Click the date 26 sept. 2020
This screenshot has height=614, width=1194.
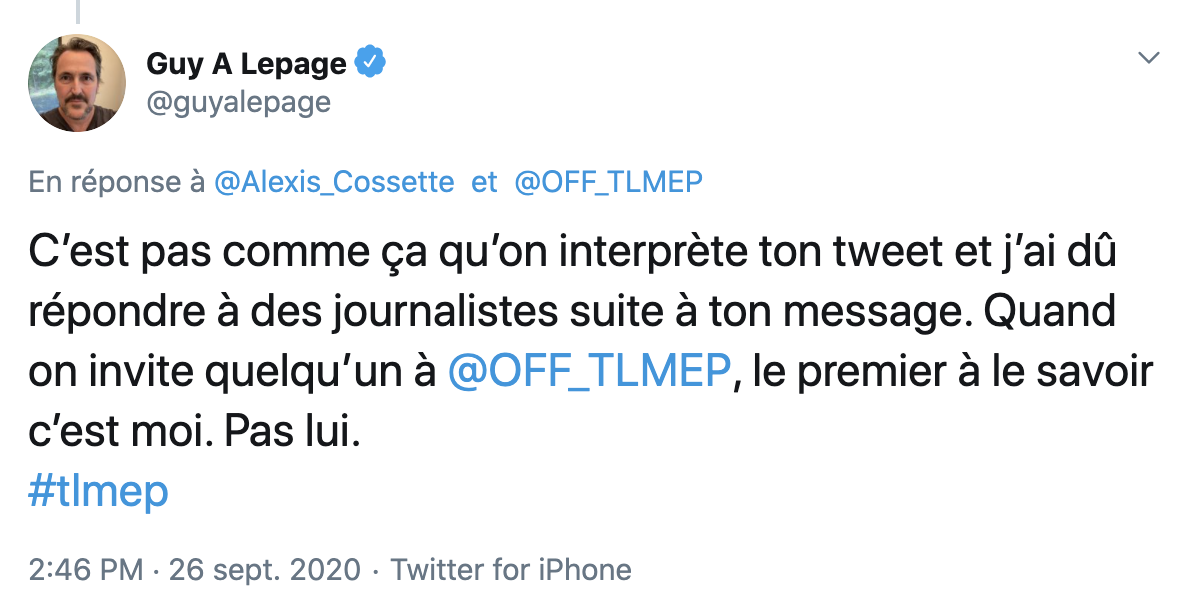265,570
